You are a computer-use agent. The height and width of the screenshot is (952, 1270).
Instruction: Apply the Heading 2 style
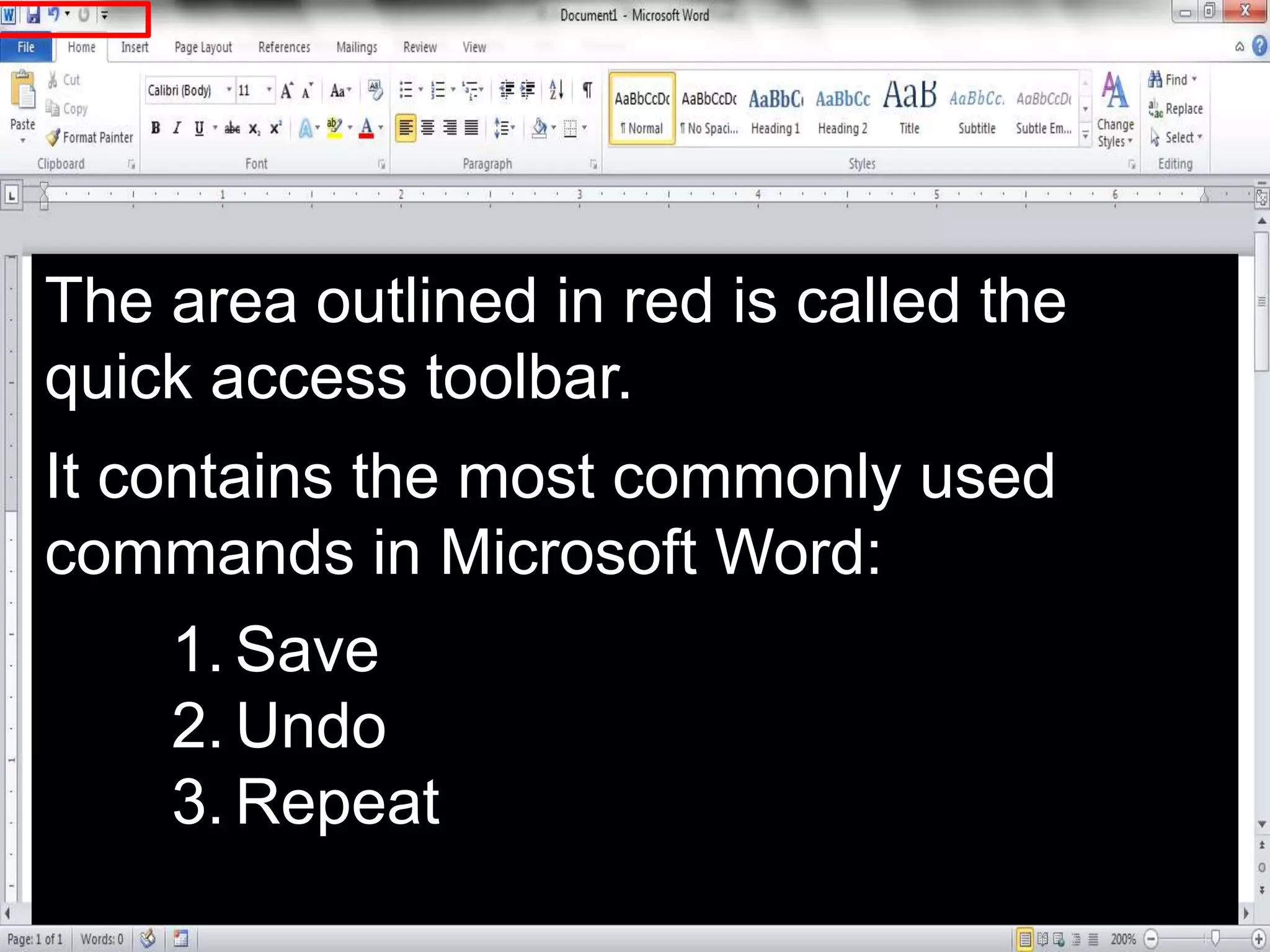[x=842, y=109]
